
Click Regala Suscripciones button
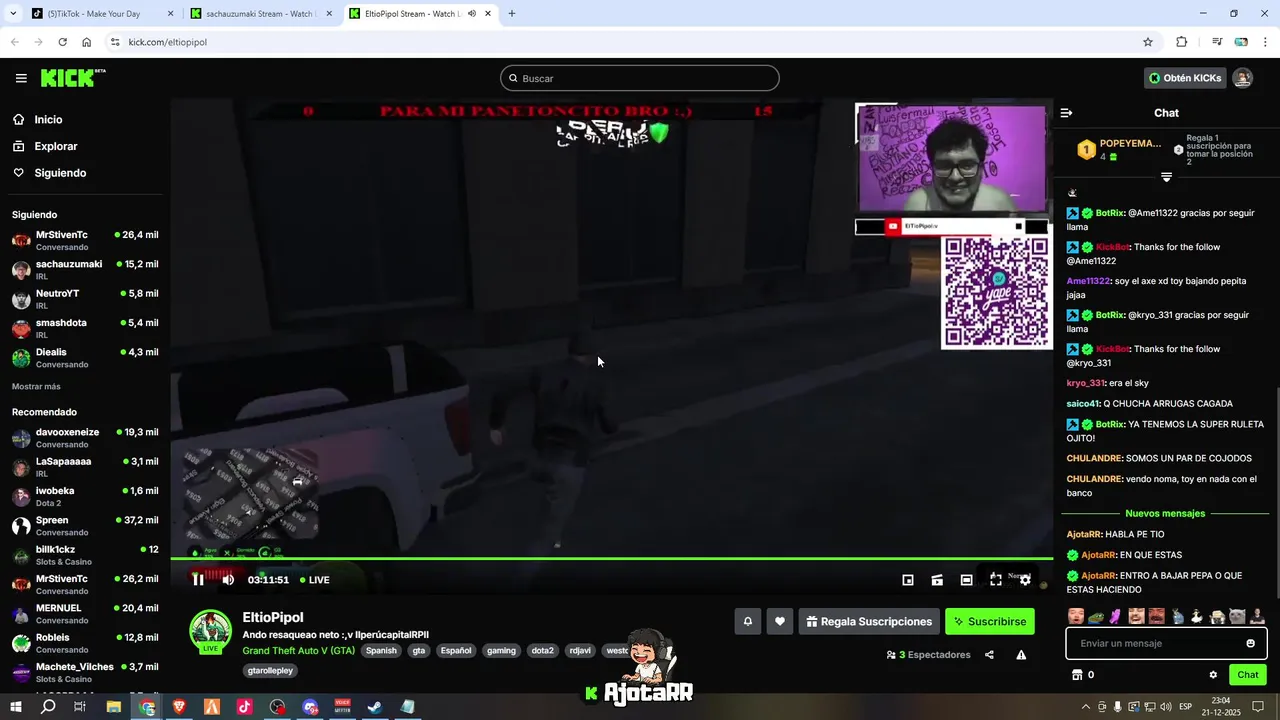tap(869, 622)
